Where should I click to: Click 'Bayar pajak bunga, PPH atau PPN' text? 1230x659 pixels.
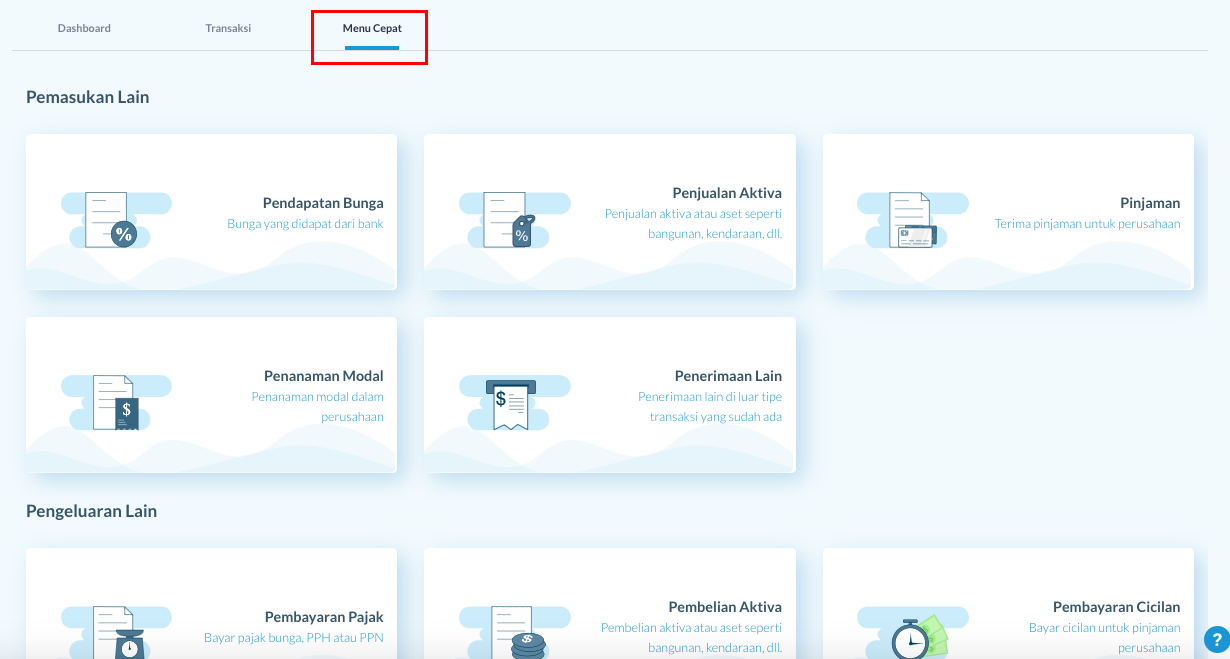pos(294,638)
